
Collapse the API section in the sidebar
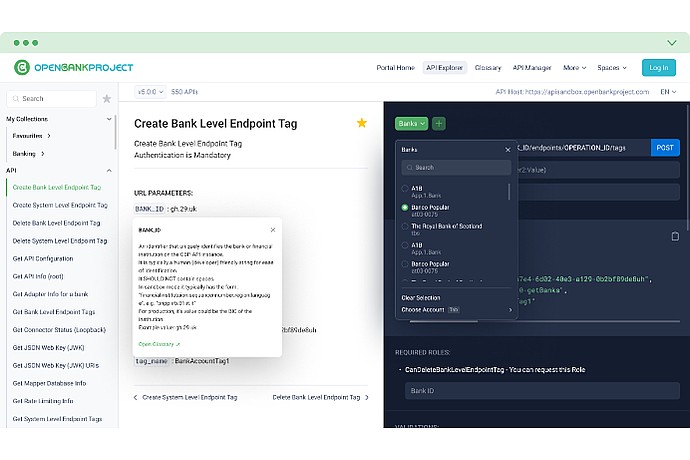click(x=109, y=170)
